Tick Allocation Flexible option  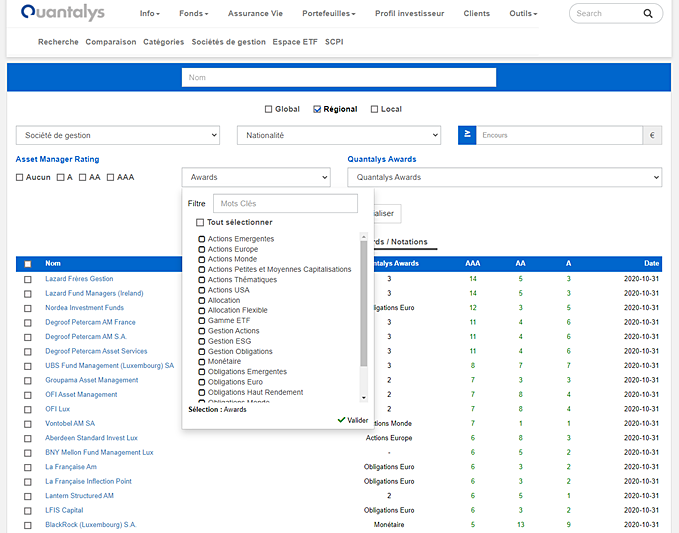201,310
